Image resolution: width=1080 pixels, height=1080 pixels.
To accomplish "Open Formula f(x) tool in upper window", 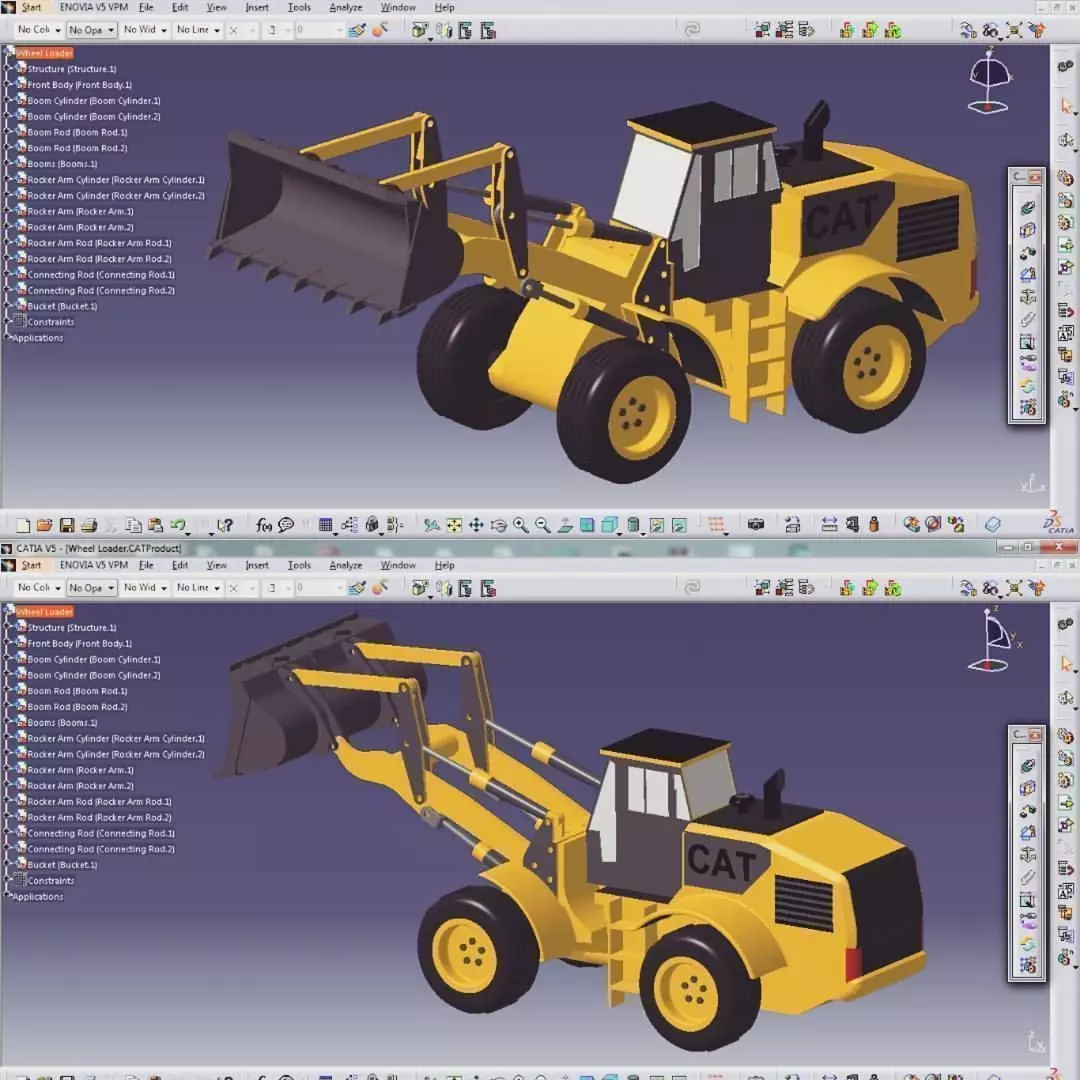I will (263, 526).
